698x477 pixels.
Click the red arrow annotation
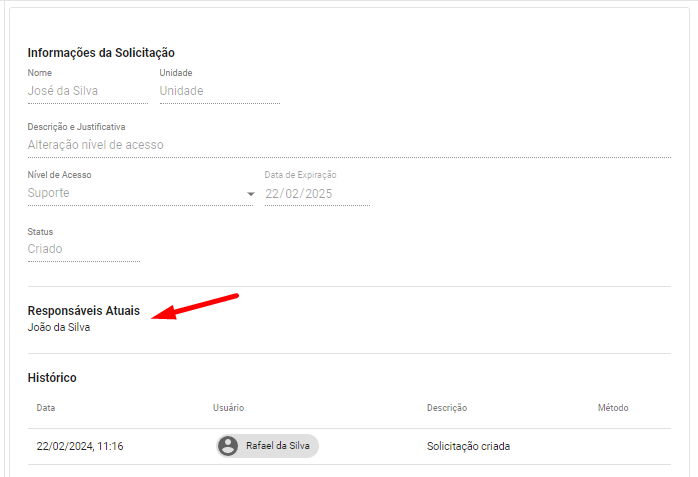pyautogui.click(x=195, y=306)
